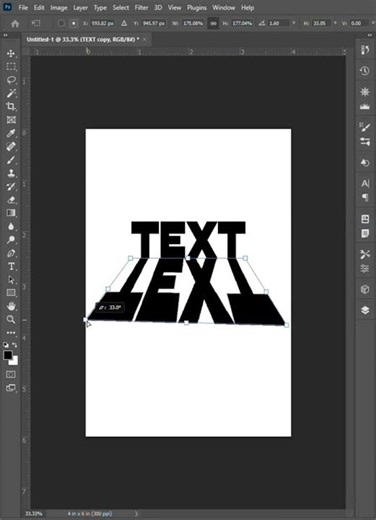Select the Gradient tool
The height and width of the screenshot is (520, 376).
[x=11, y=213]
